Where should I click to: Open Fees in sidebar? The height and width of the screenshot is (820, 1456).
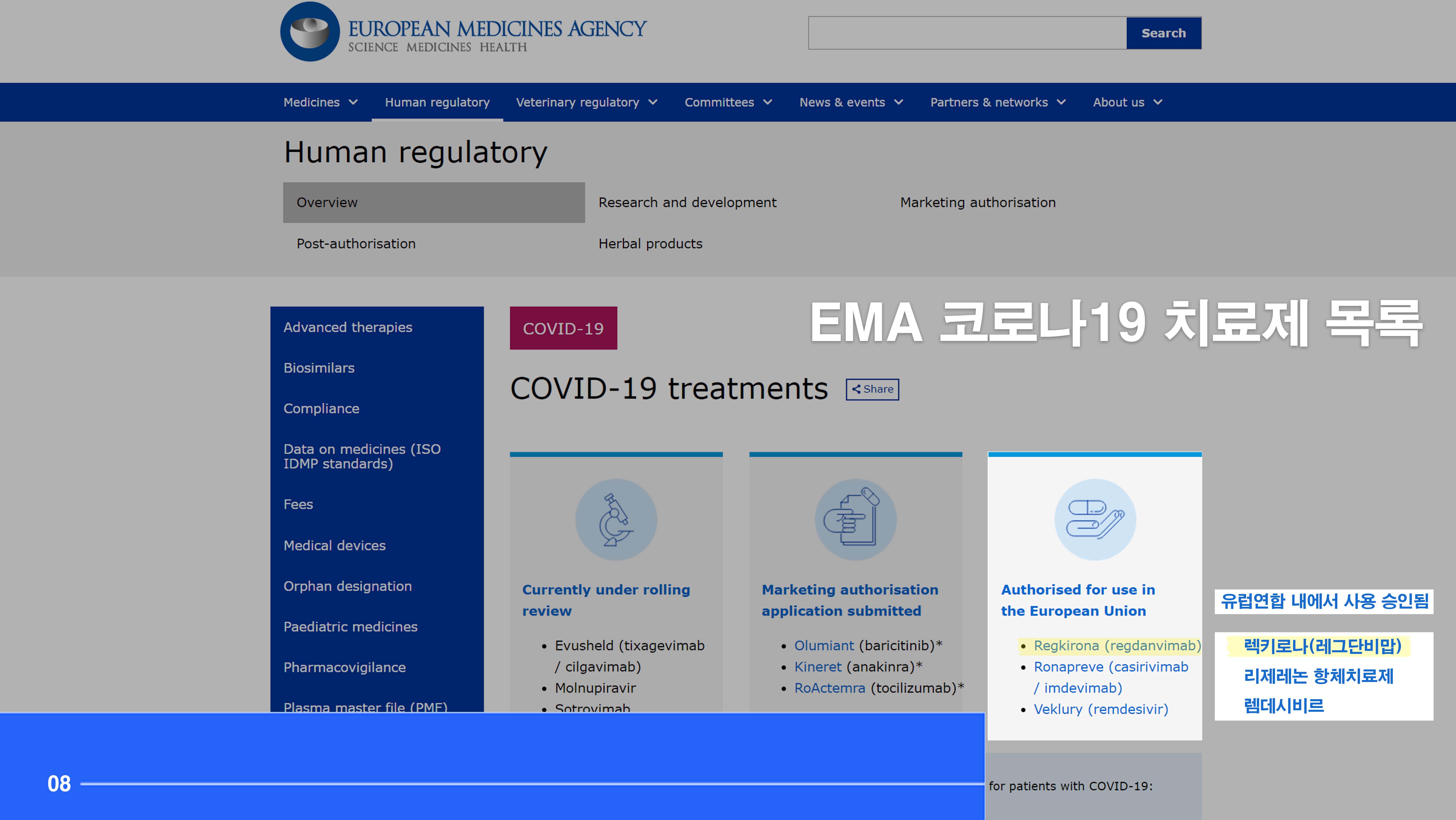[298, 504]
